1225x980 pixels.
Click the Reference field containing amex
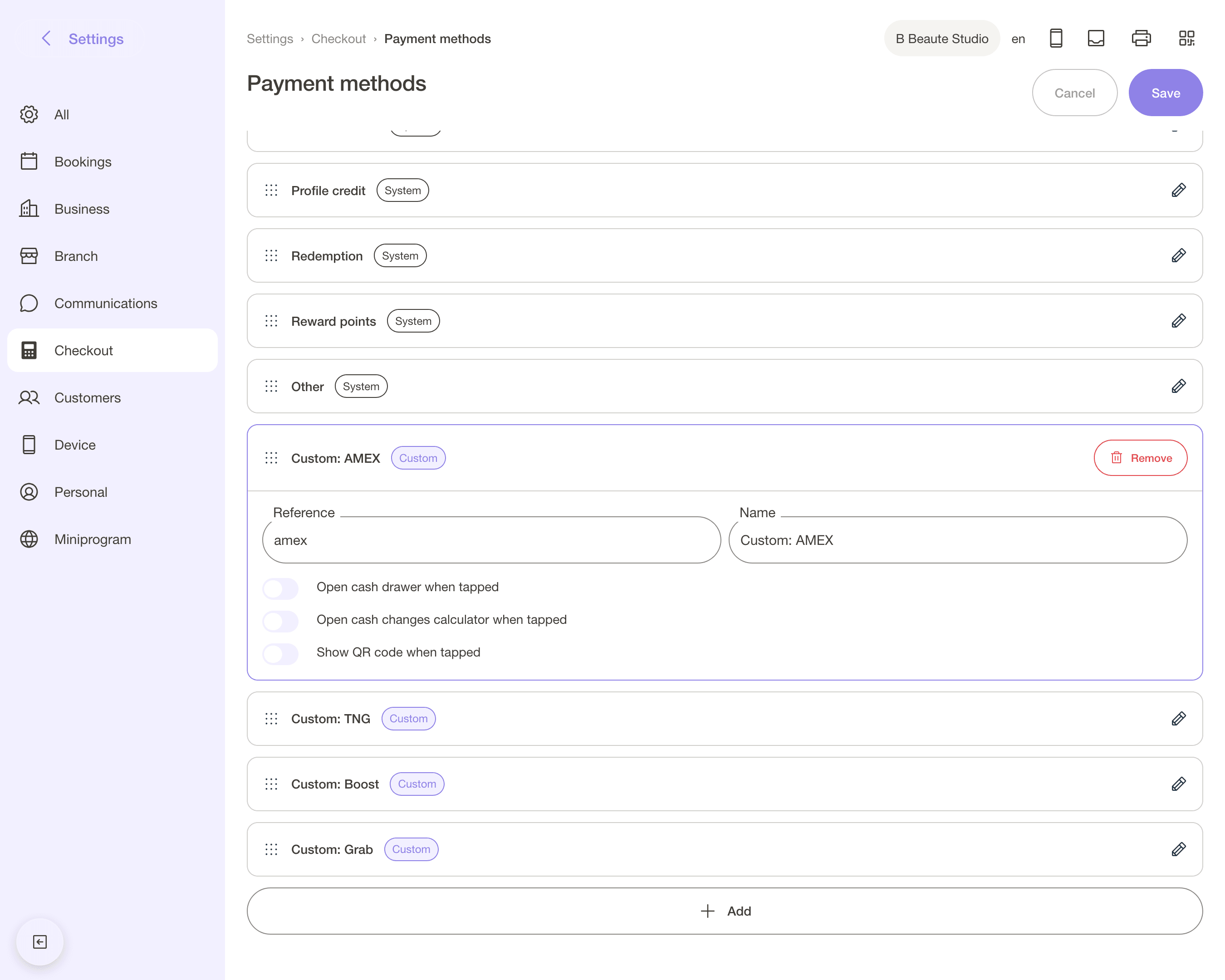491,540
